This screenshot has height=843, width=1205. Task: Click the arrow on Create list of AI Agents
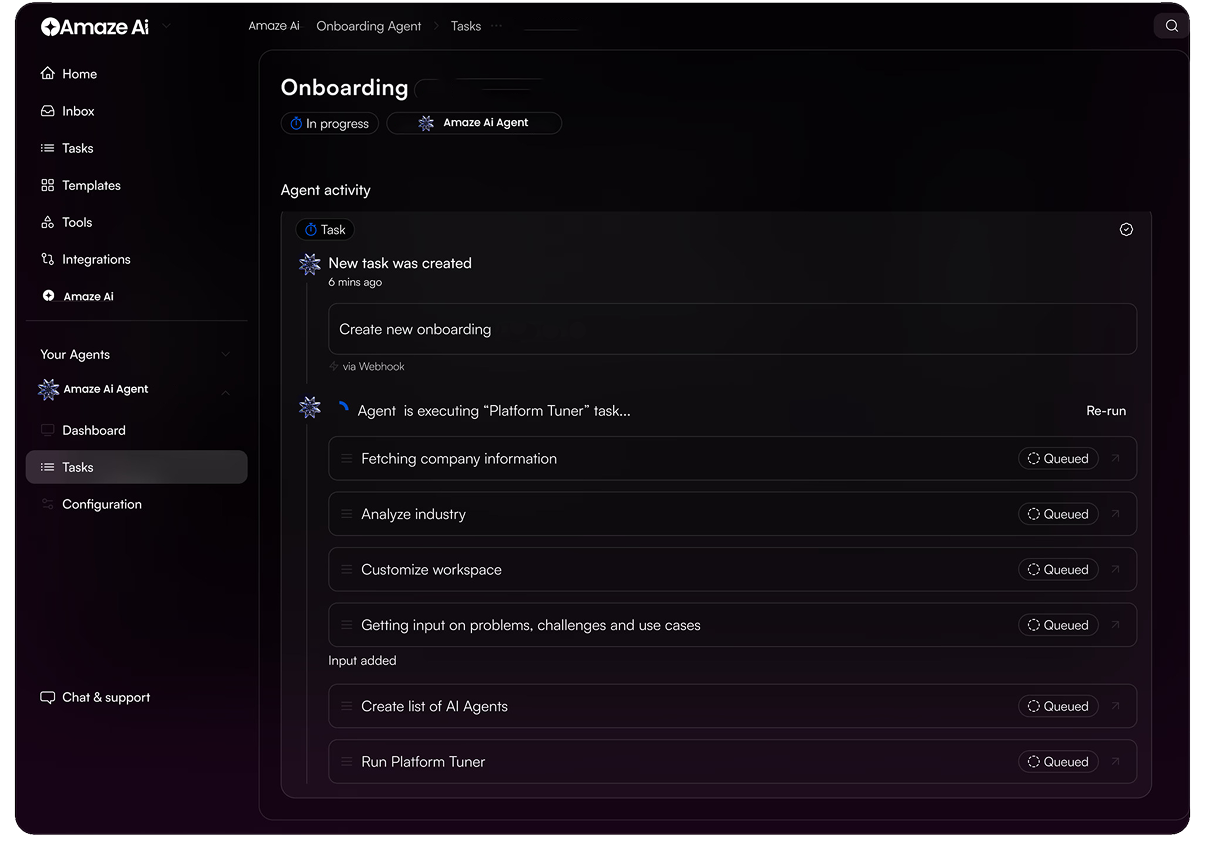(1116, 706)
